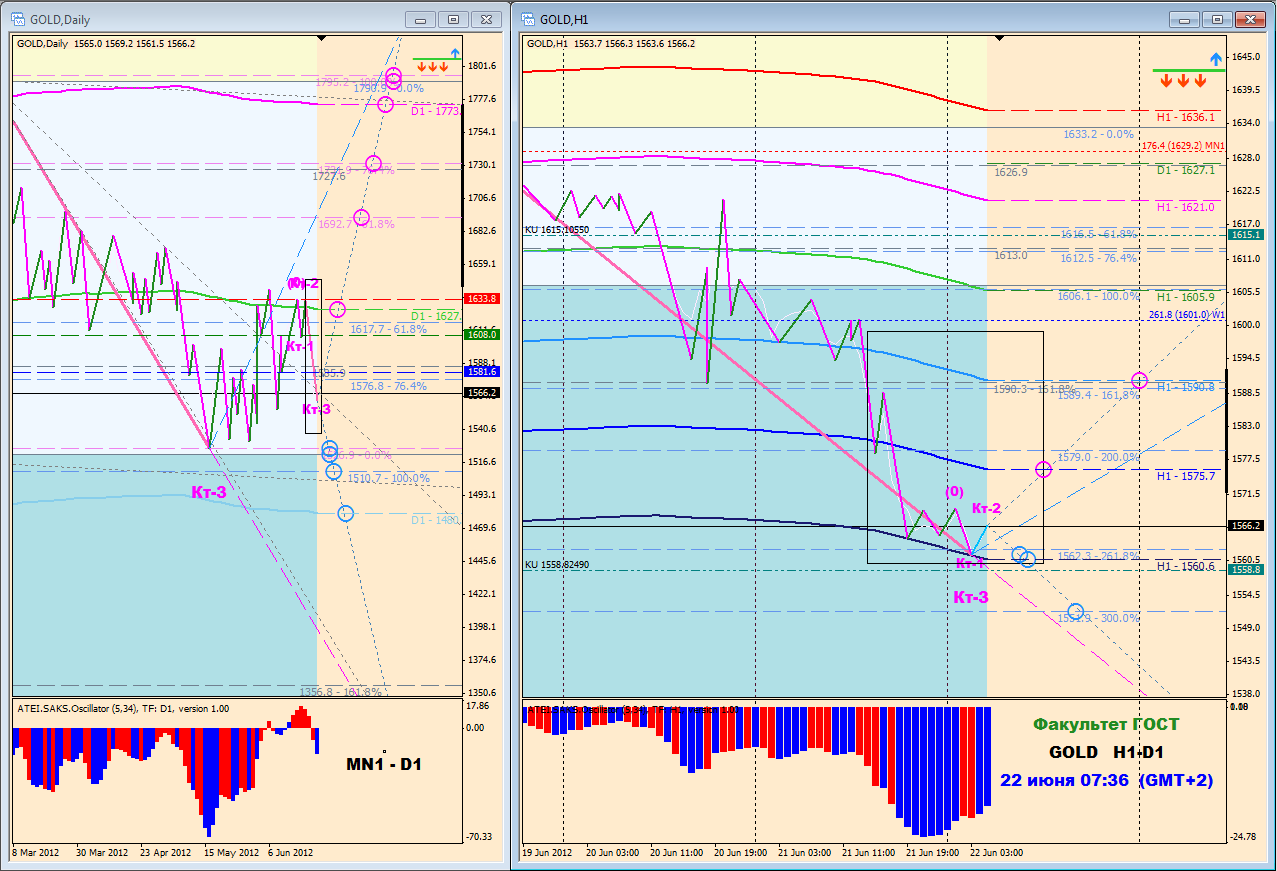The height and width of the screenshot is (871, 1277).
Task: Select the 'H1 - 1560.6' level label
Action: pyautogui.click(x=1186, y=566)
